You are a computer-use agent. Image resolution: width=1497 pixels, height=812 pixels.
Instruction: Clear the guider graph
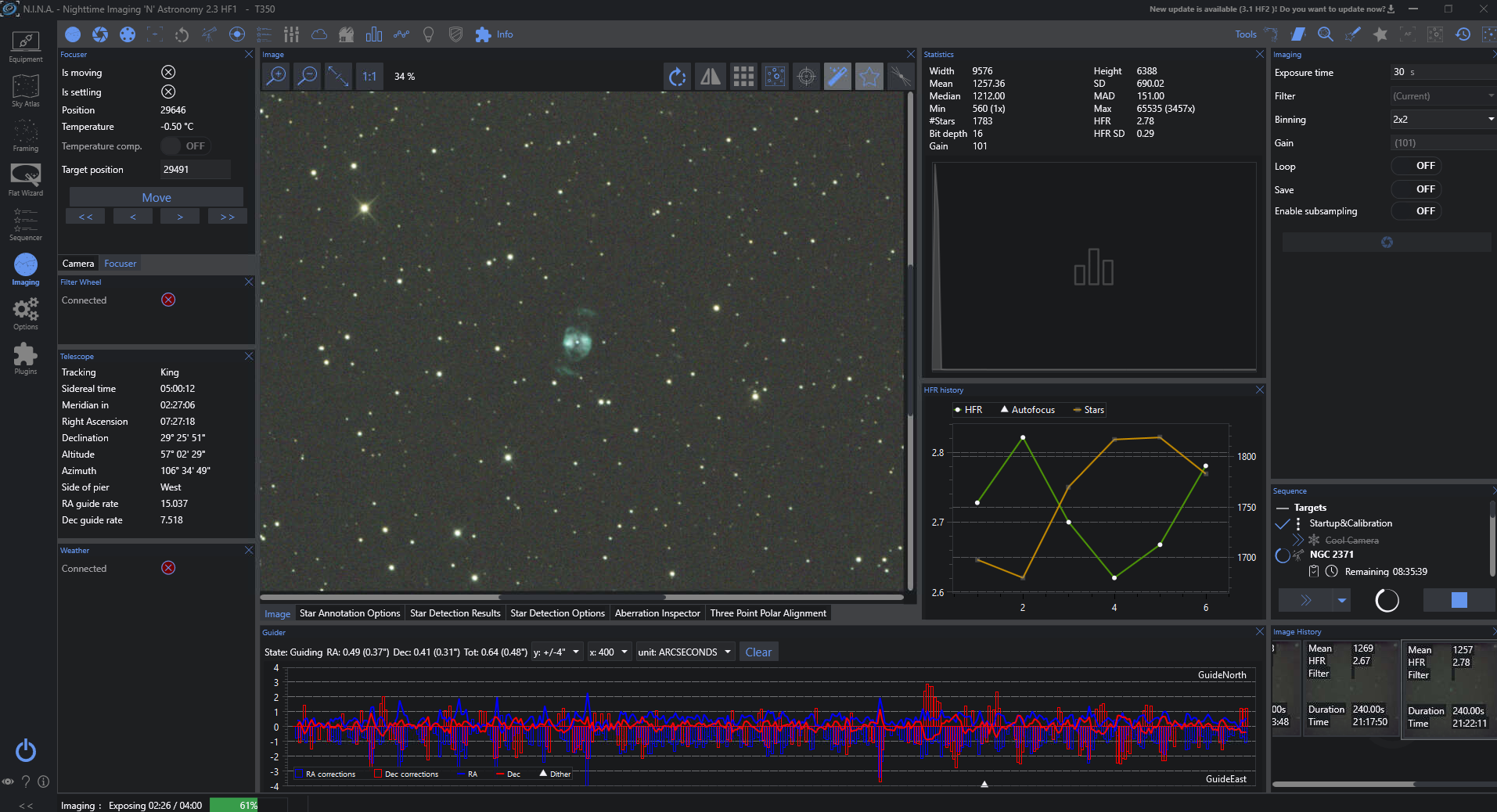pos(757,652)
